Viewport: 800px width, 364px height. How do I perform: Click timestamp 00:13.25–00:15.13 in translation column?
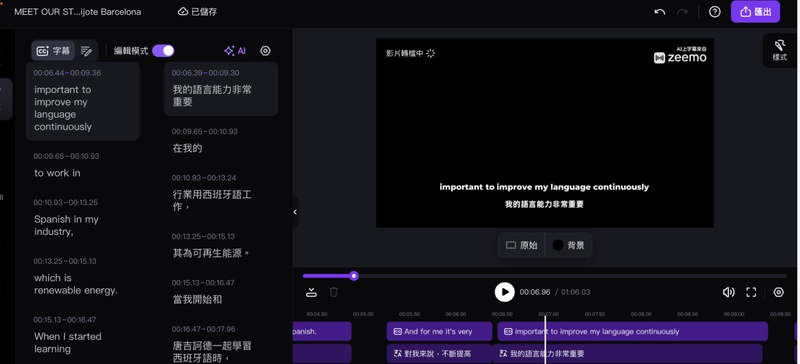pyautogui.click(x=203, y=236)
